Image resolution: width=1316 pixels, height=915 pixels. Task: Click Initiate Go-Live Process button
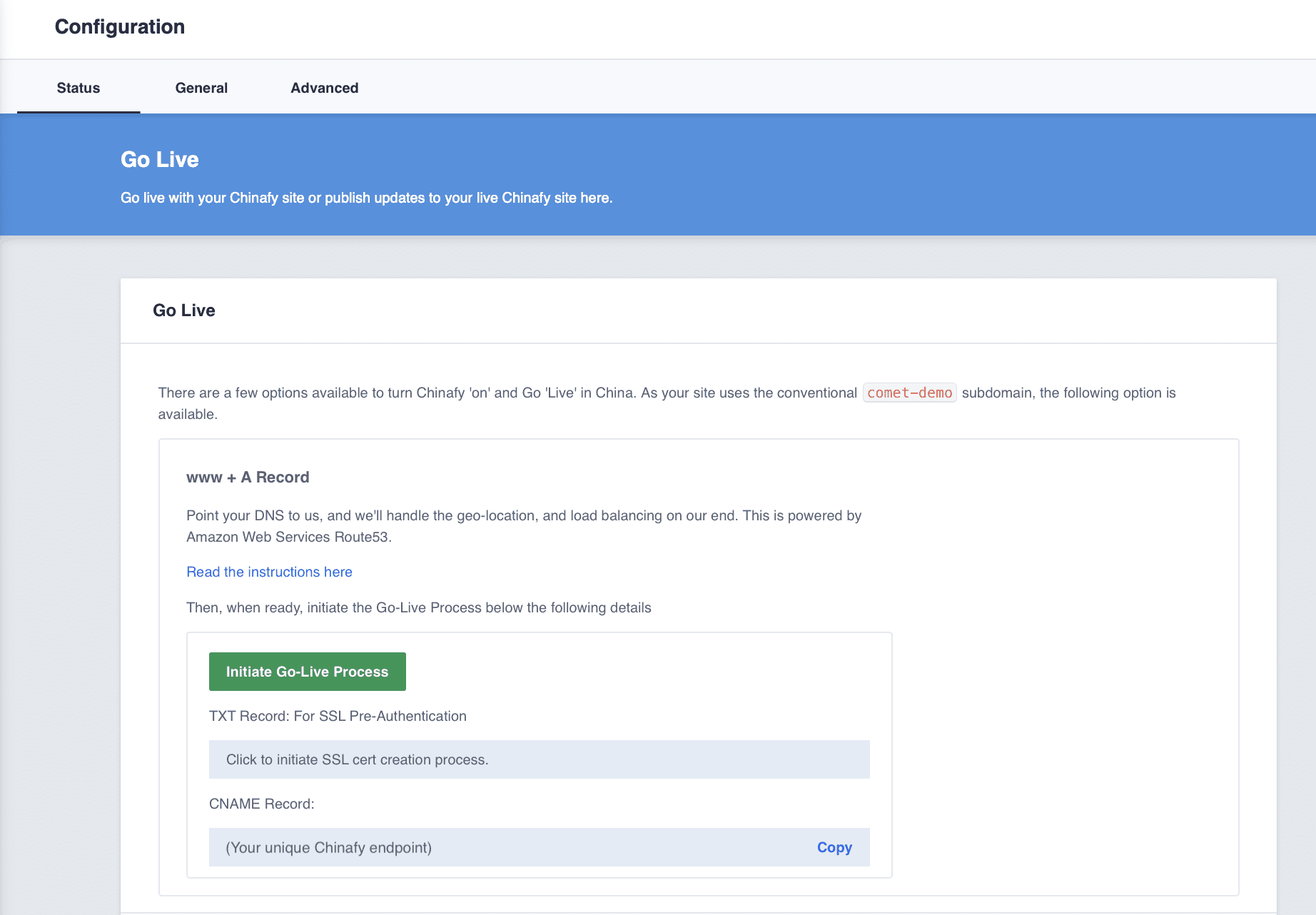pyautogui.click(x=308, y=672)
